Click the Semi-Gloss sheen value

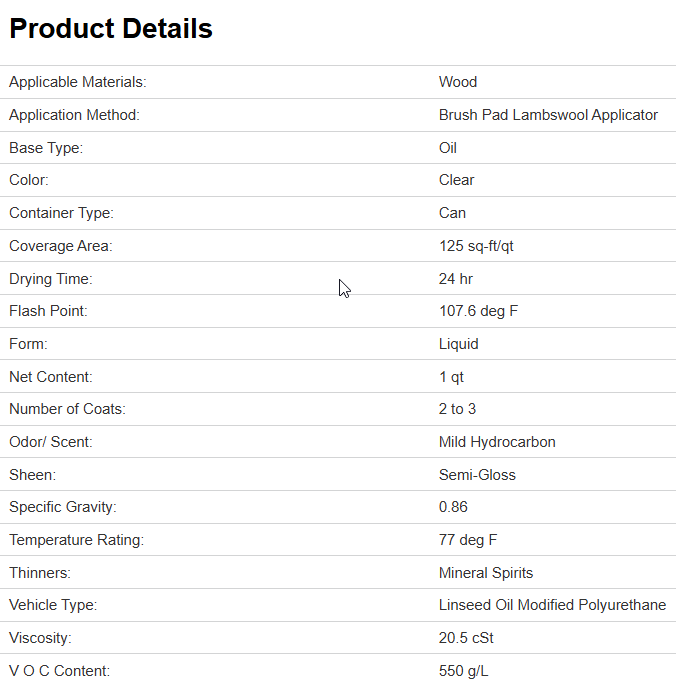coord(477,475)
